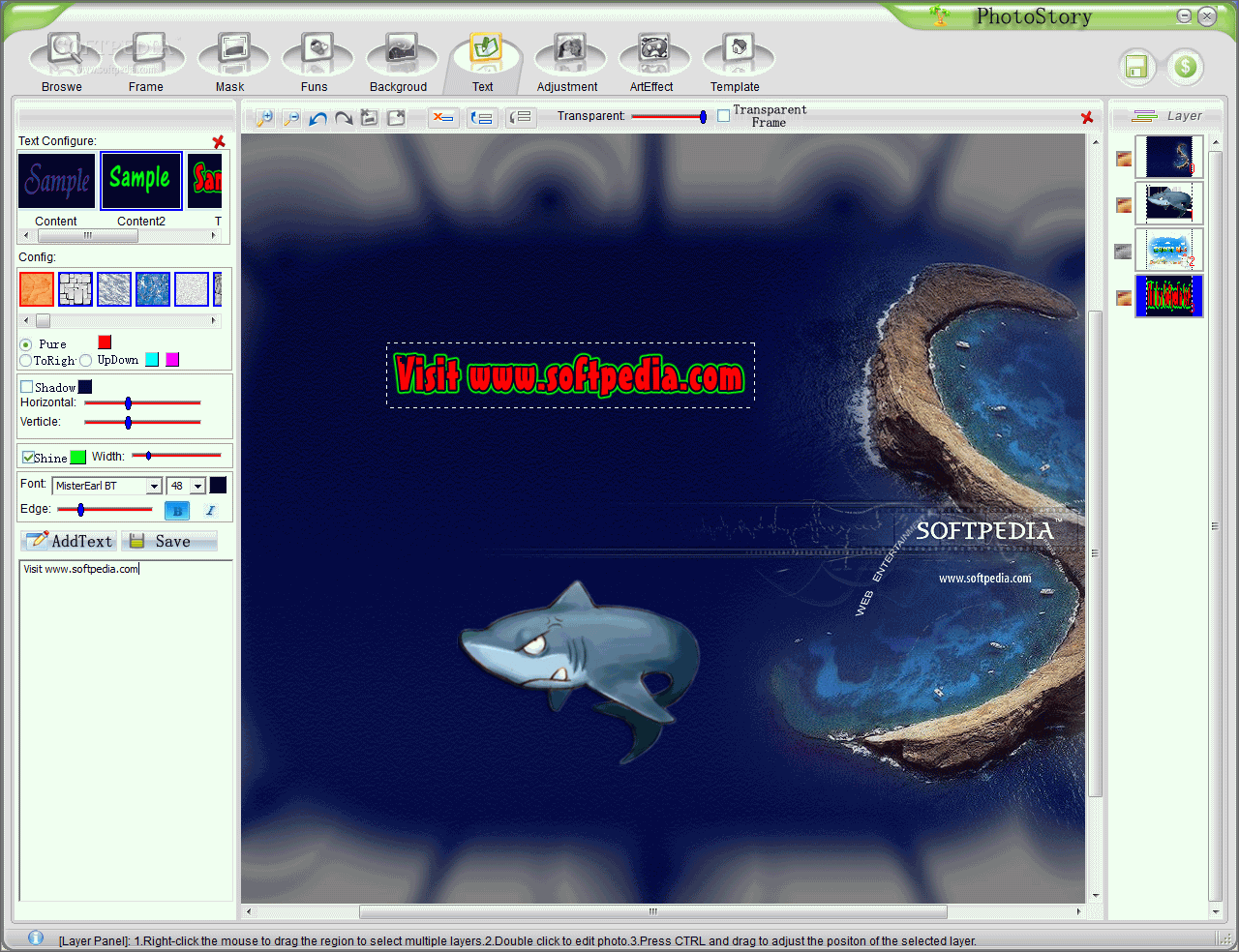Pick the magenta gradient color swatch
The image size is (1239, 952).
tap(172, 360)
